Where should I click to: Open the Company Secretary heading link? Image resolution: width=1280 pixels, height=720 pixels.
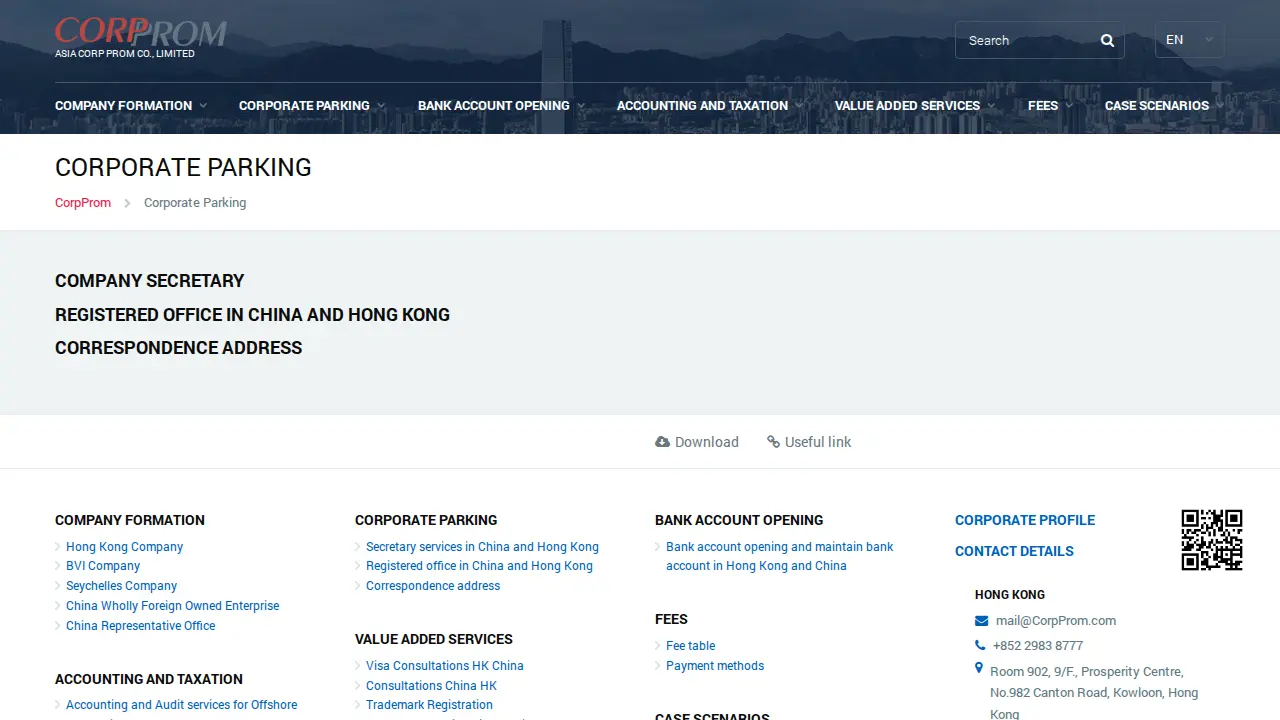coord(150,281)
